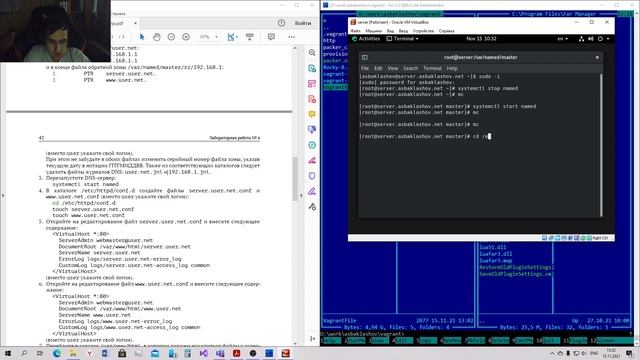Open the Машина menu in VirtualBox window
640x360 pixels.
373,31
